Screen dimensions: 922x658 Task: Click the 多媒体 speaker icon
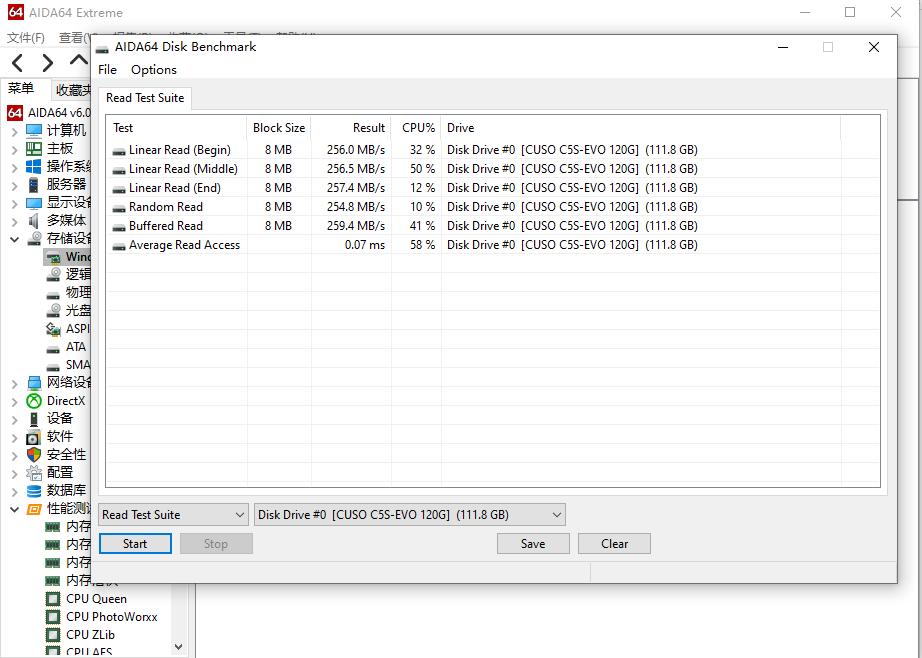coord(34,221)
